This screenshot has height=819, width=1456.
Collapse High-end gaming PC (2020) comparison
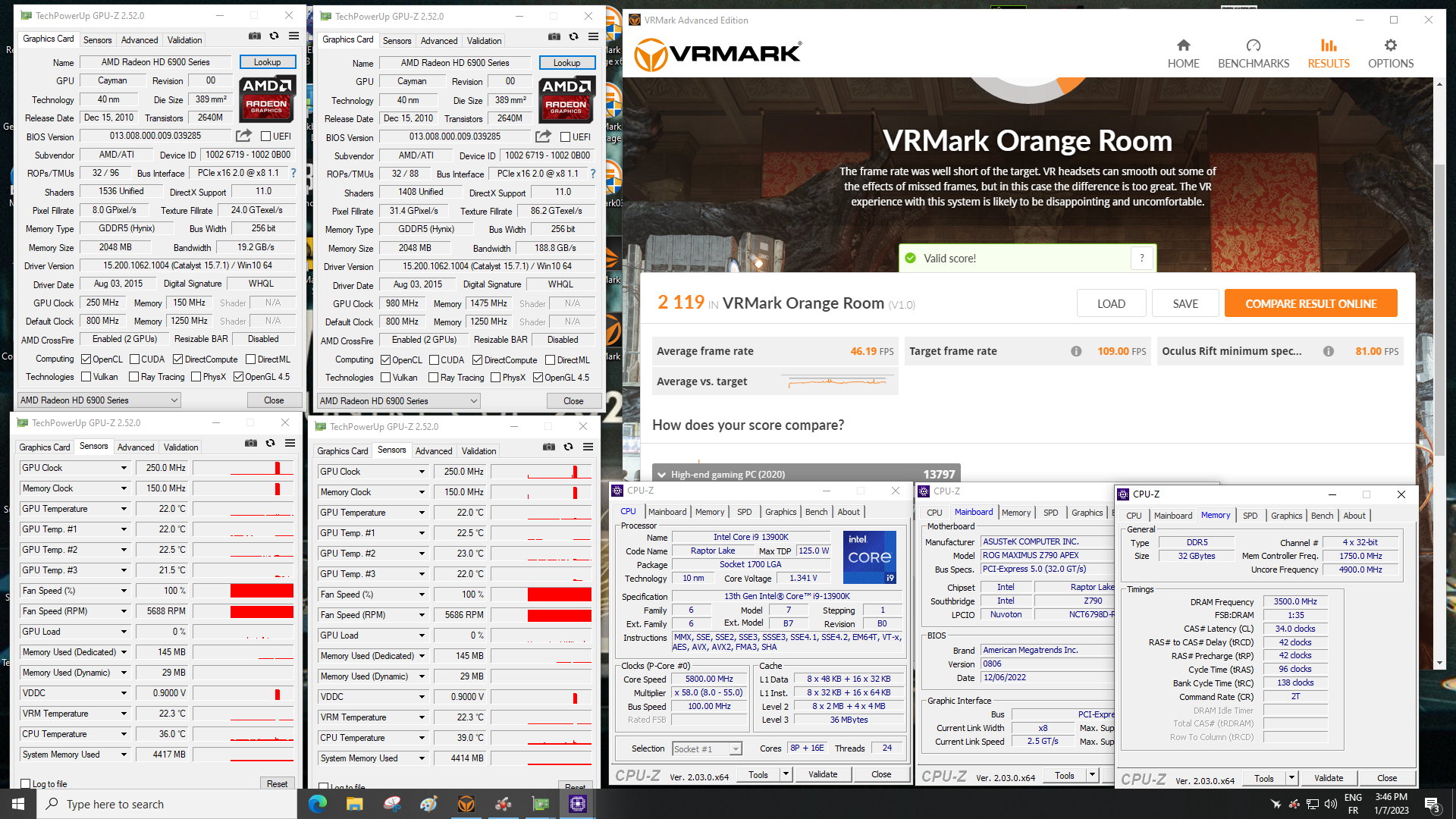tap(662, 475)
